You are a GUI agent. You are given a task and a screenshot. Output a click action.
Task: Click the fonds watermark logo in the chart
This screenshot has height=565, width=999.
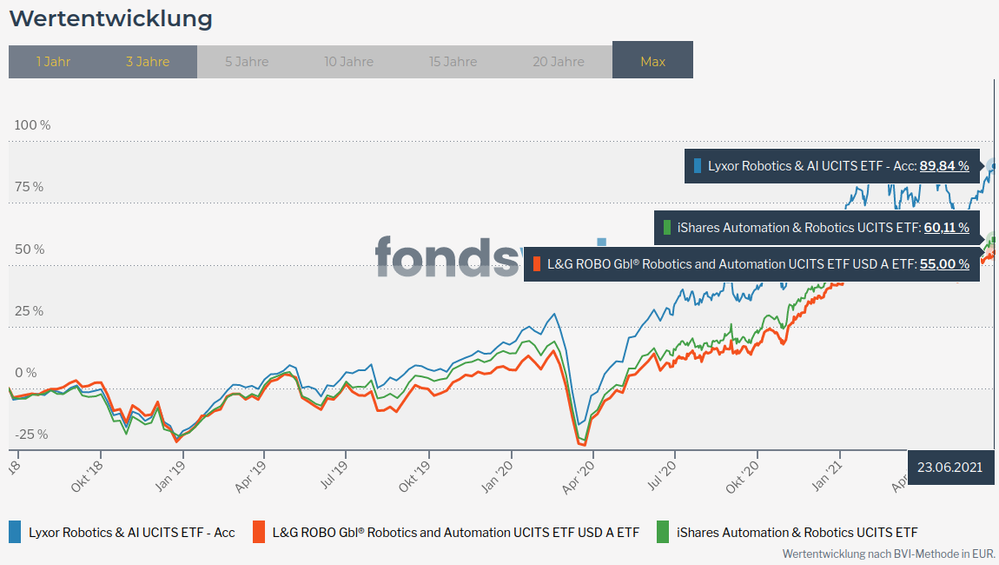(x=448, y=256)
